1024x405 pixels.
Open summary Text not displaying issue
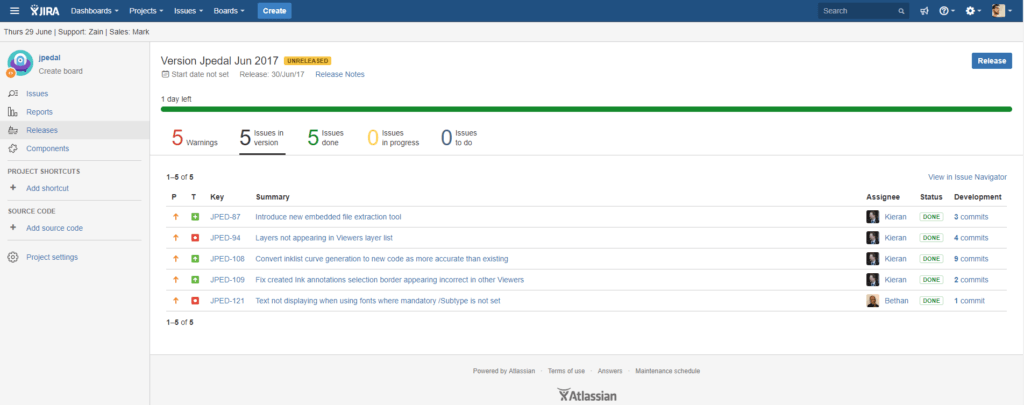(378, 300)
